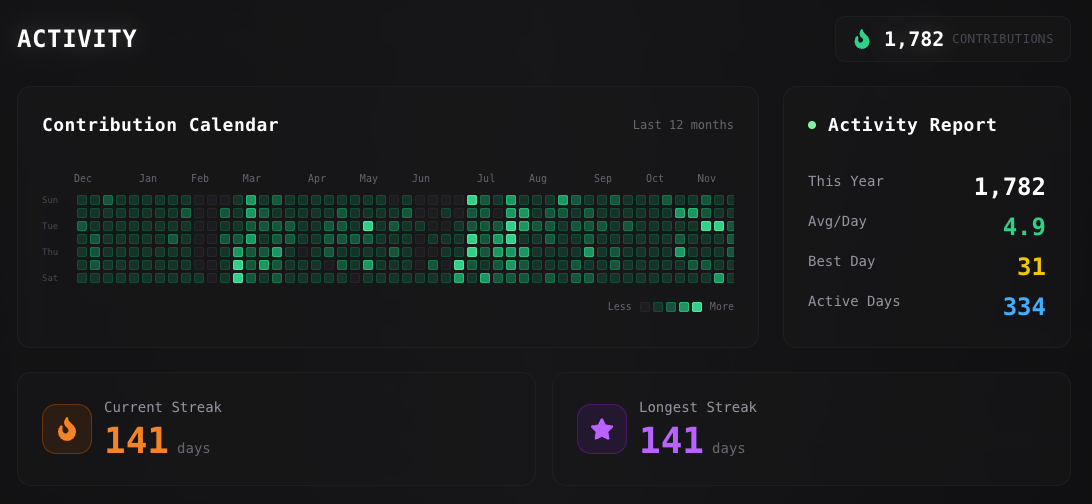This screenshot has width=1092, height=504.
Task: Click the Sat weekday row label
Action: click(x=50, y=278)
